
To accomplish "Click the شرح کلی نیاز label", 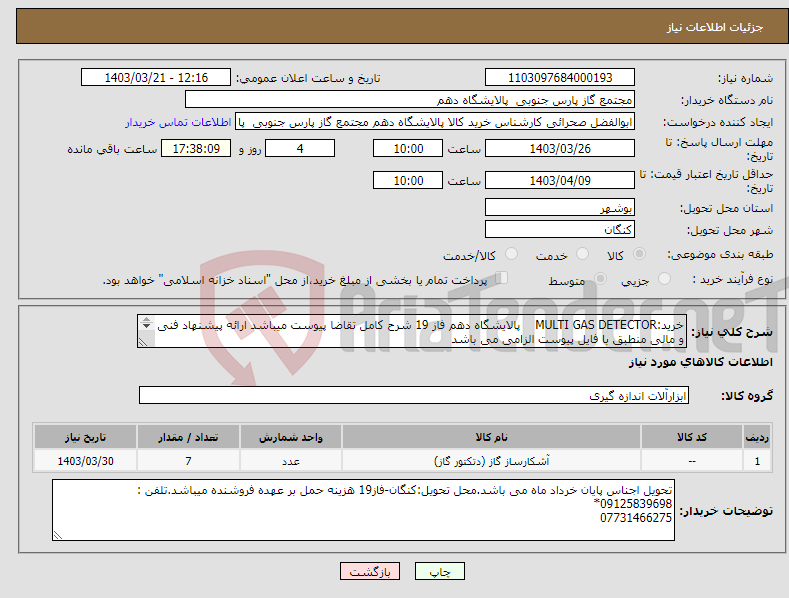I will pos(732,332).
